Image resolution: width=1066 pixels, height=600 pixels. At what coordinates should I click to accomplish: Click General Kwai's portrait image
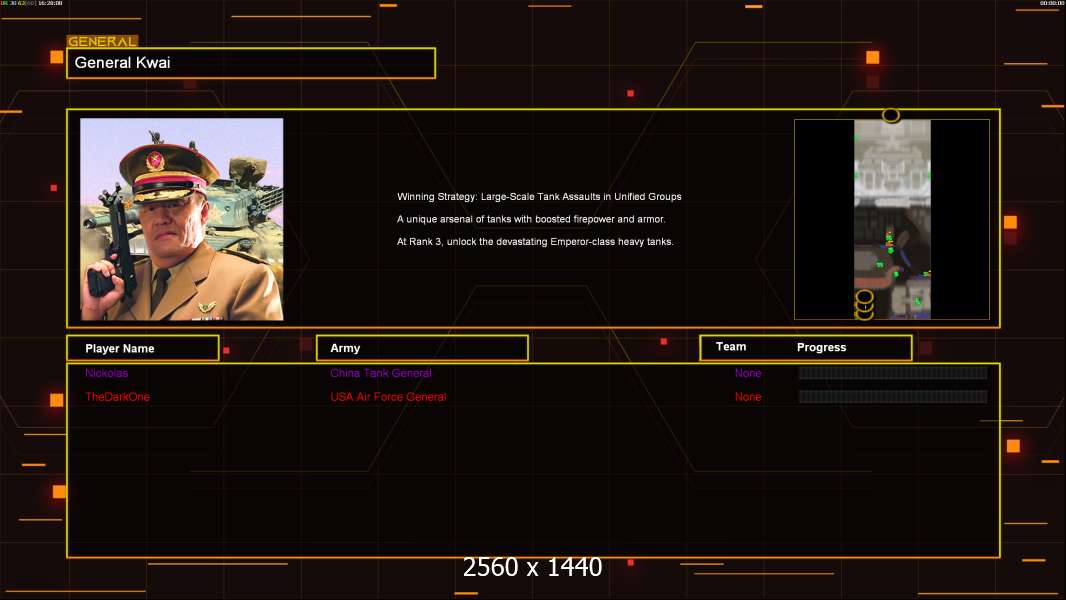pyautogui.click(x=182, y=219)
